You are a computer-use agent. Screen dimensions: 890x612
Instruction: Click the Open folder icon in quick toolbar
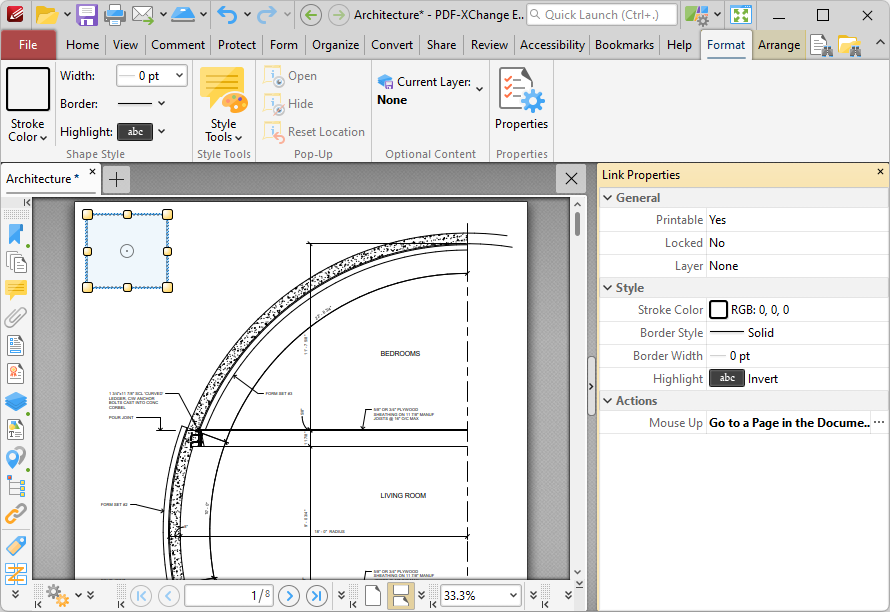pos(47,15)
